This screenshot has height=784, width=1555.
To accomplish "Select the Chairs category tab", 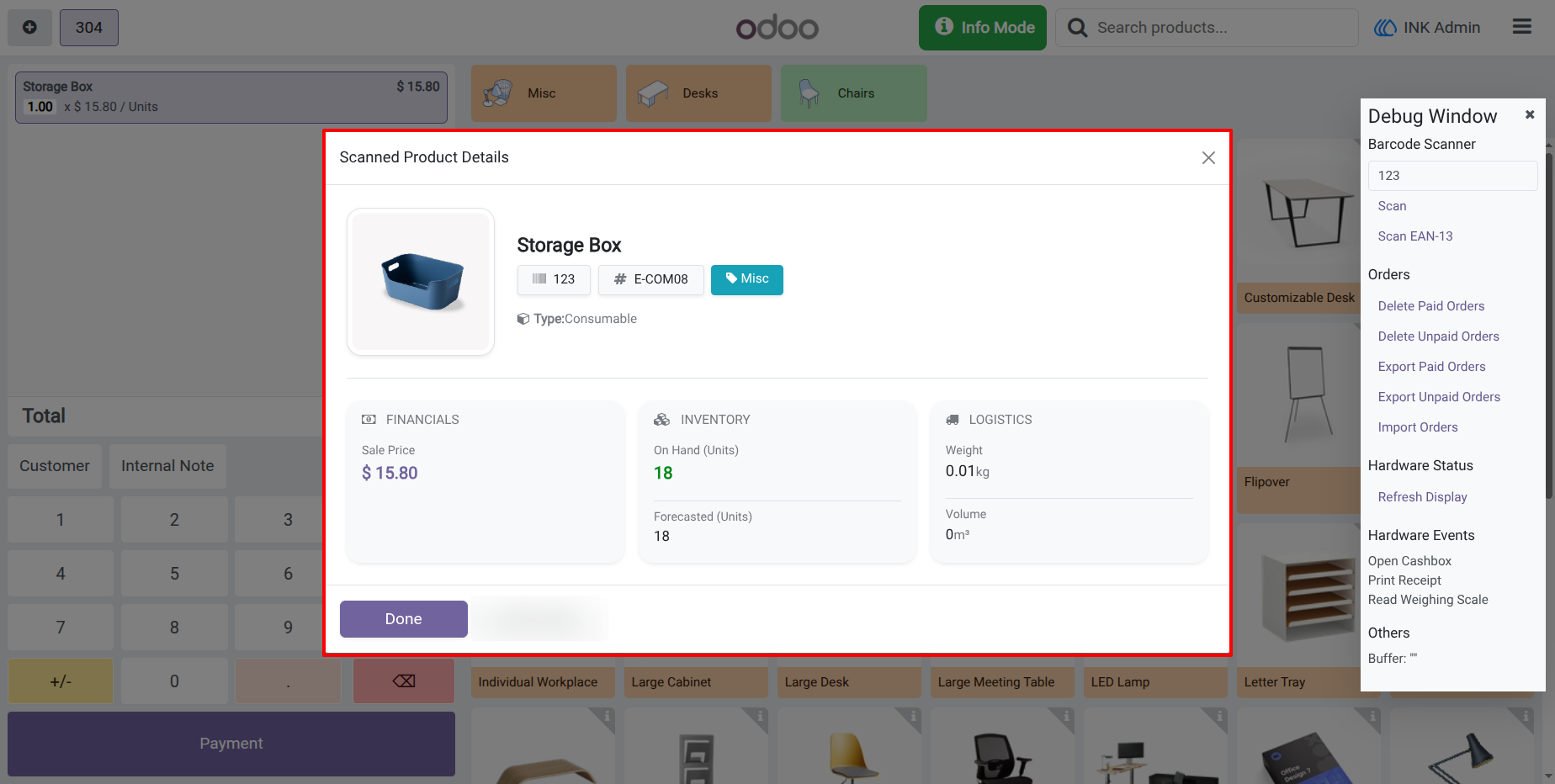I will click(x=854, y=93).
